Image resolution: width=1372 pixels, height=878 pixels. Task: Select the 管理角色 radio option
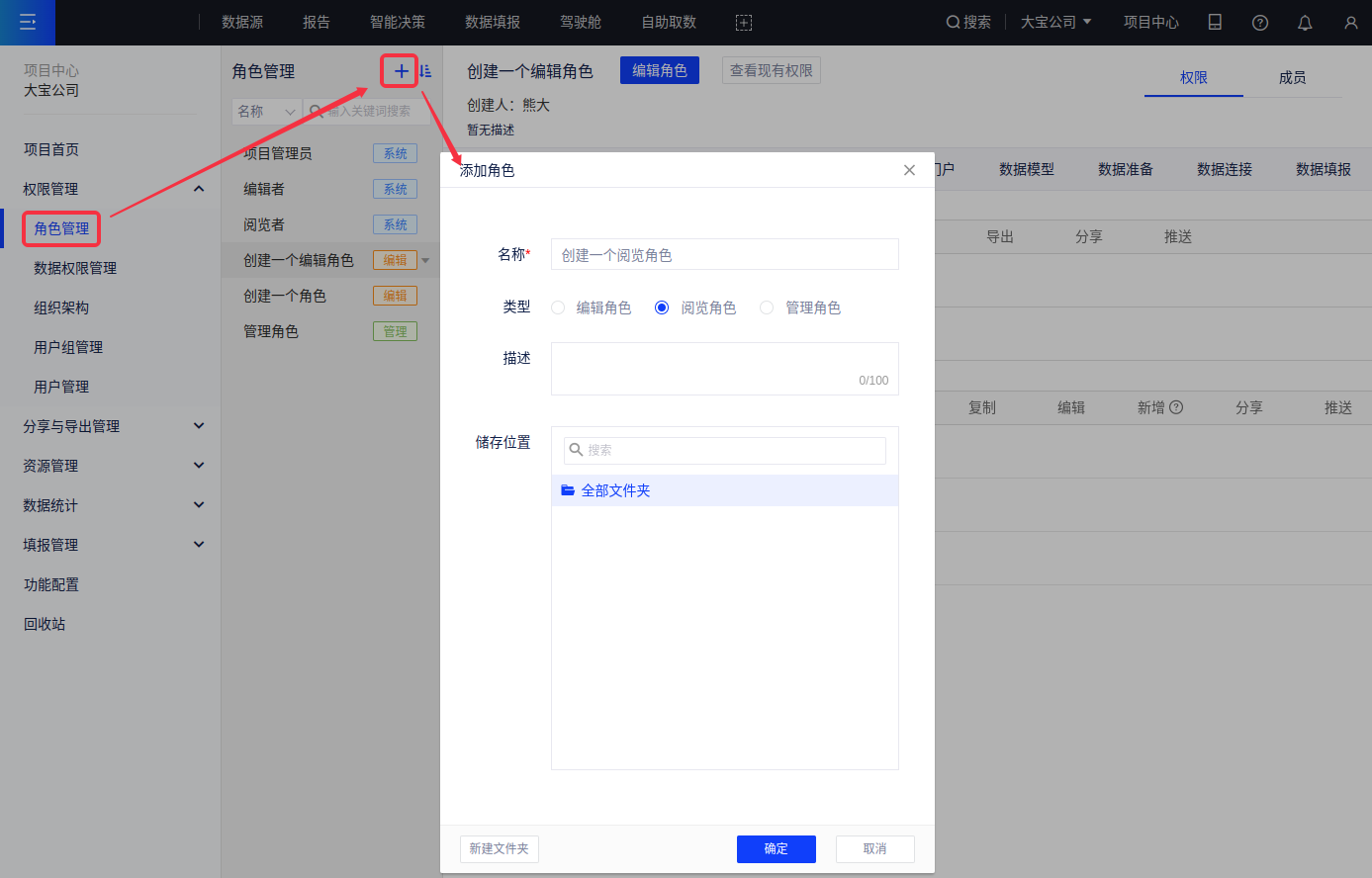(x=767, y=307)
